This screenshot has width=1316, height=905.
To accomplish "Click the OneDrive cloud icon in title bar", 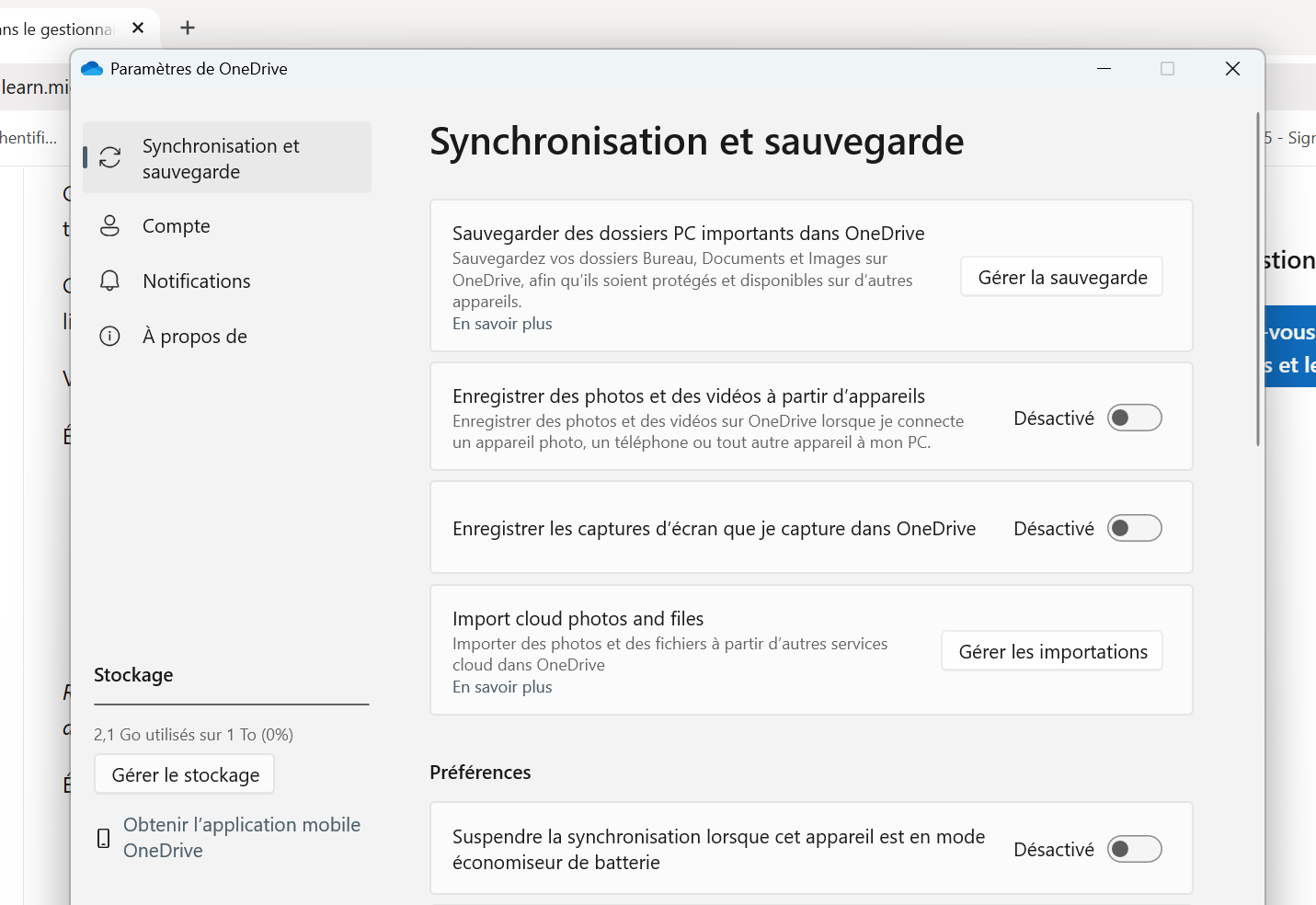I will (92, 69).
